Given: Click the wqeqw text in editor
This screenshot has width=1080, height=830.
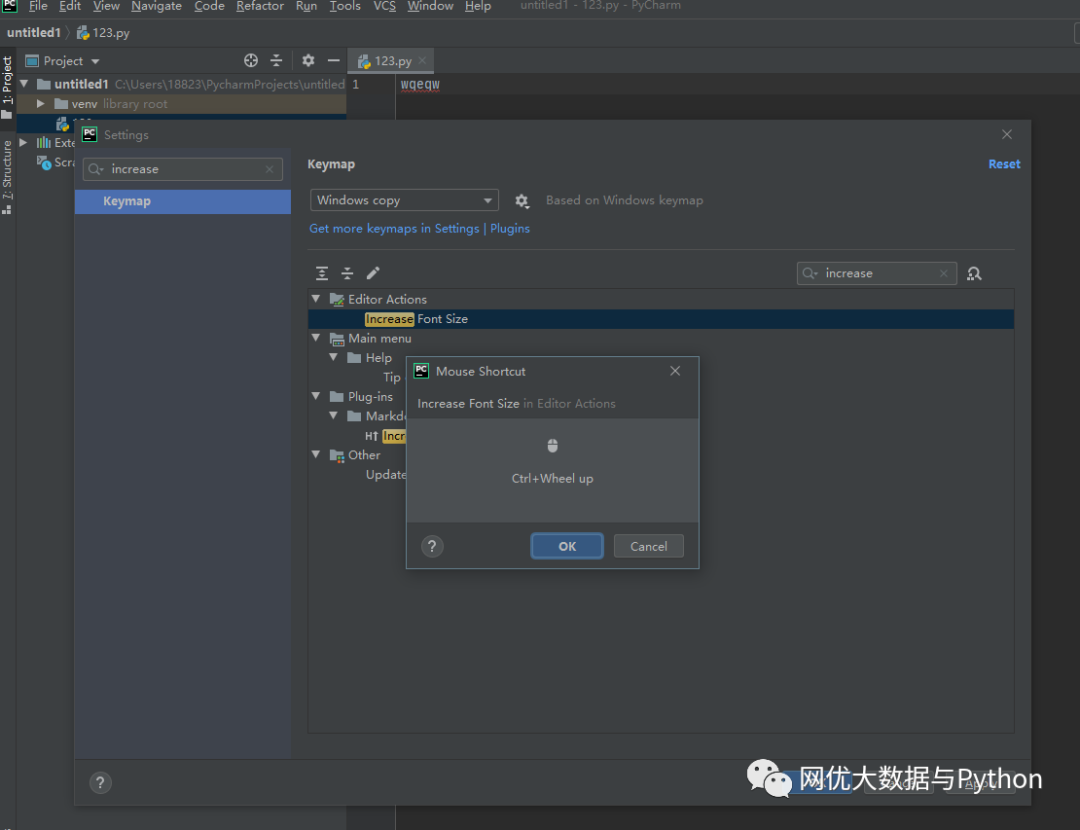Looking at the screenshot, I should [x=419, y=84].
